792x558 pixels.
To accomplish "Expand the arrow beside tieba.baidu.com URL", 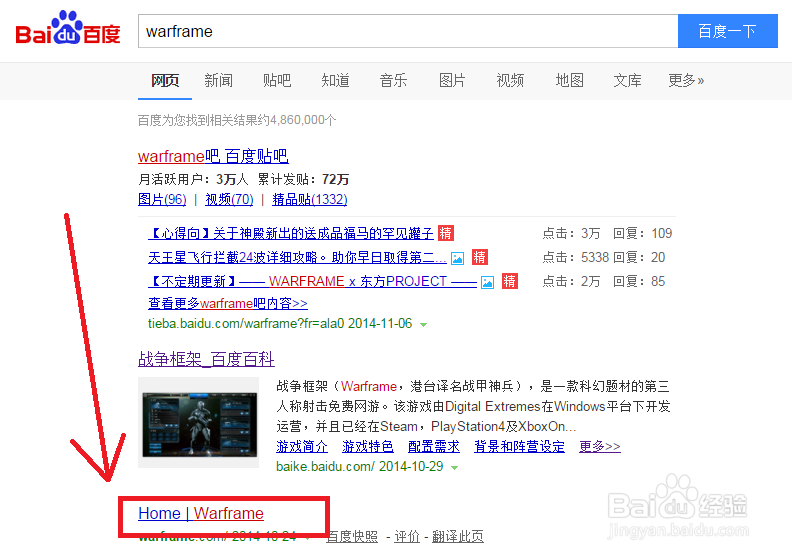I will point(424,325).
